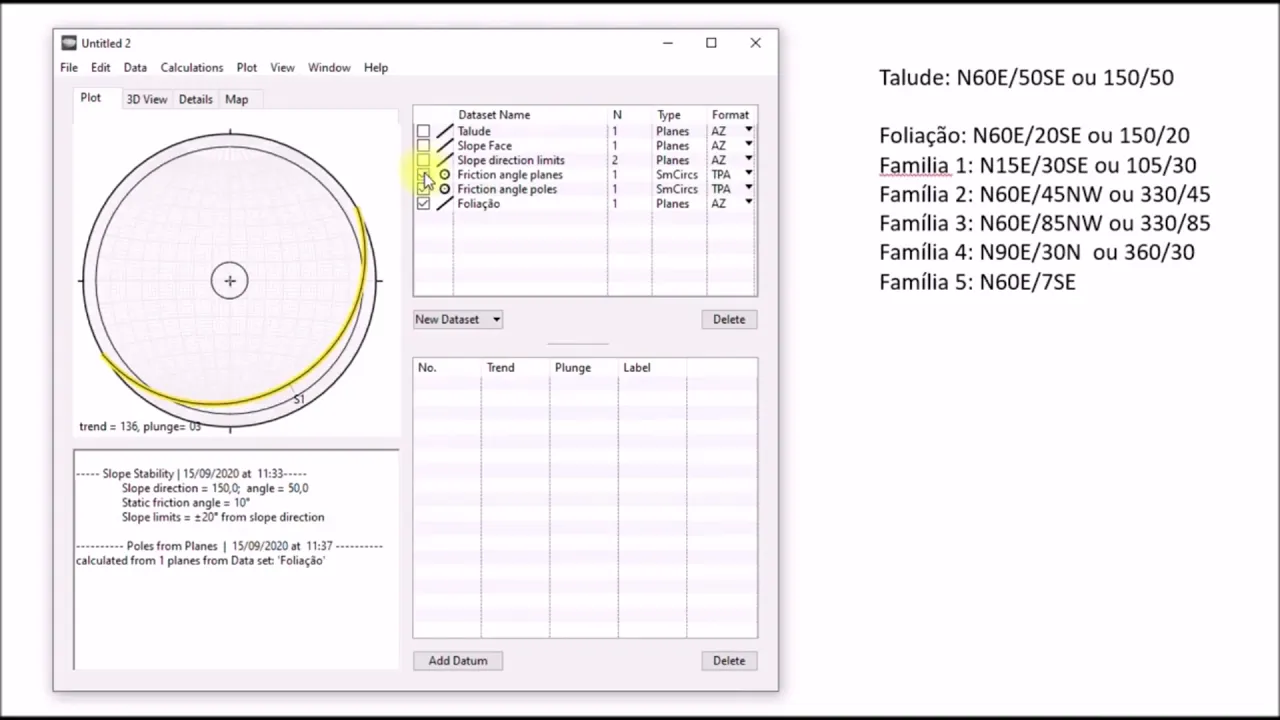Open the Edit menu

pos(101,68)
